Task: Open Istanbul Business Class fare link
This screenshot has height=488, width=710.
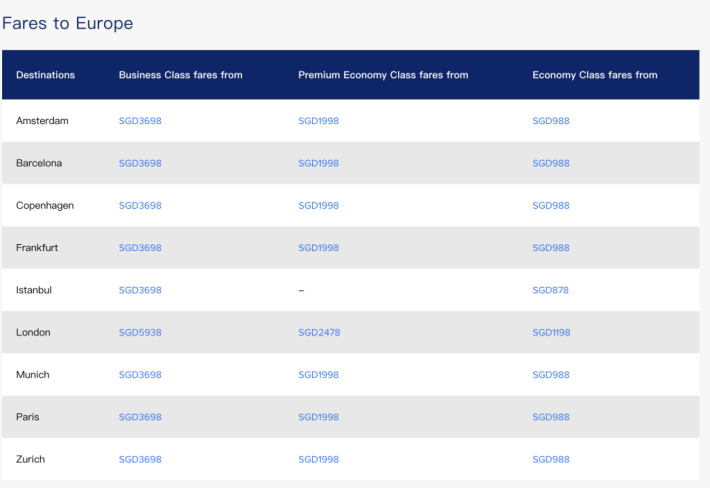Action: [140, 290]
